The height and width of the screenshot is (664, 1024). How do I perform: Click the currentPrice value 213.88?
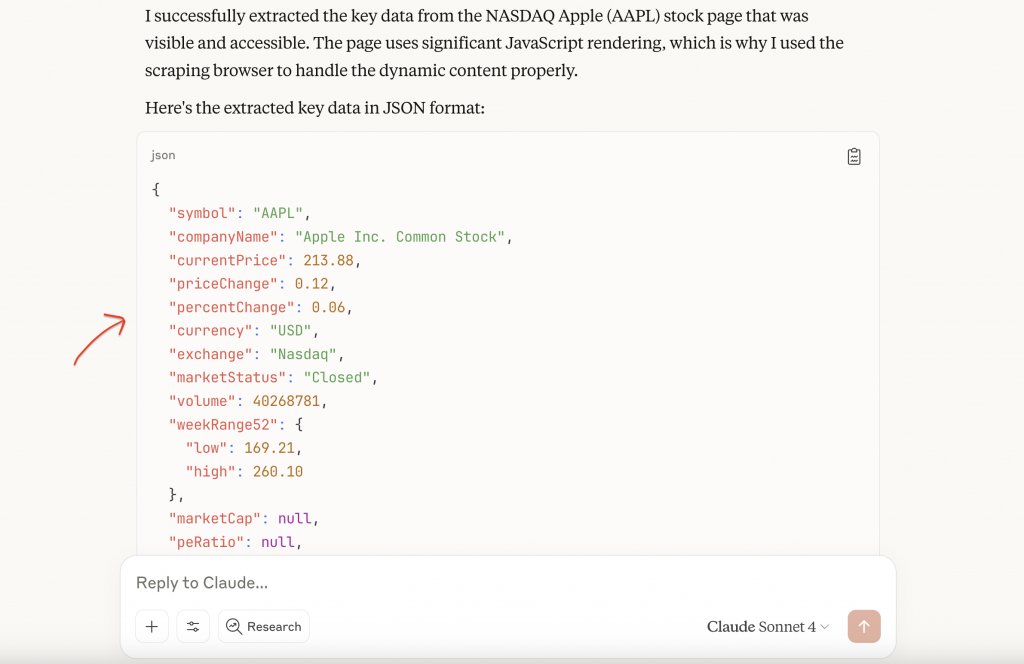click(331, 260)
